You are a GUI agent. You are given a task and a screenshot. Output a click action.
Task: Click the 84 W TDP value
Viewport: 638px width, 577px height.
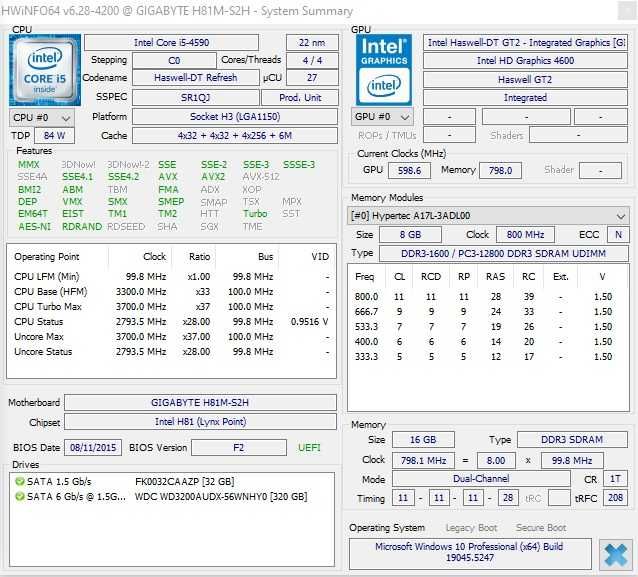[55, 136]
